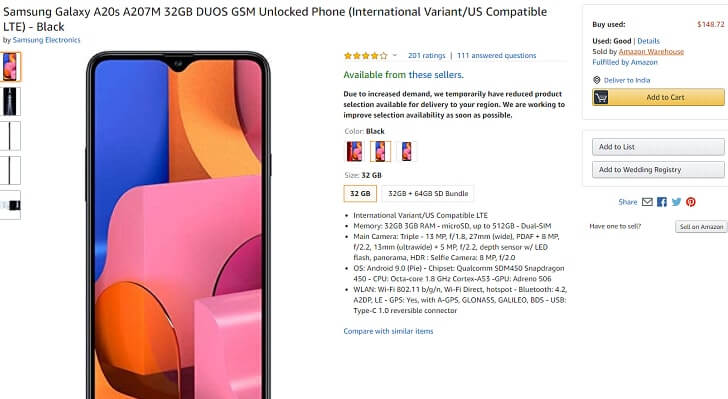Open the star rating dropdown arrow

click(x=395, y=55)
